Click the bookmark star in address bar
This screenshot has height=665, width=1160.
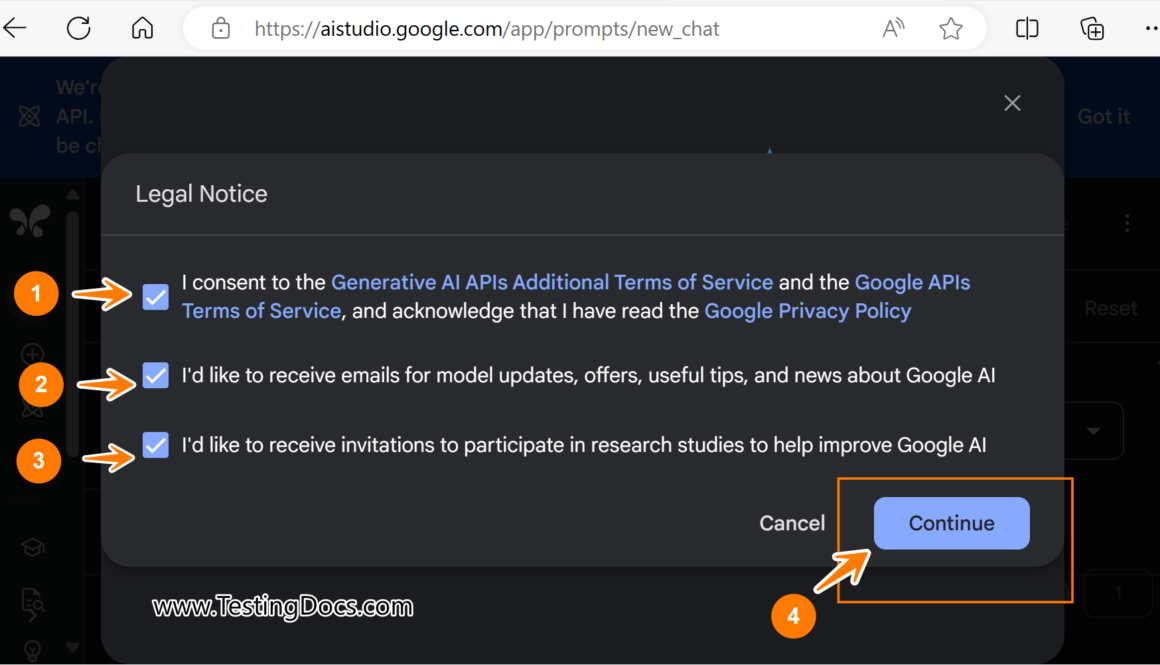click(951, 28)
